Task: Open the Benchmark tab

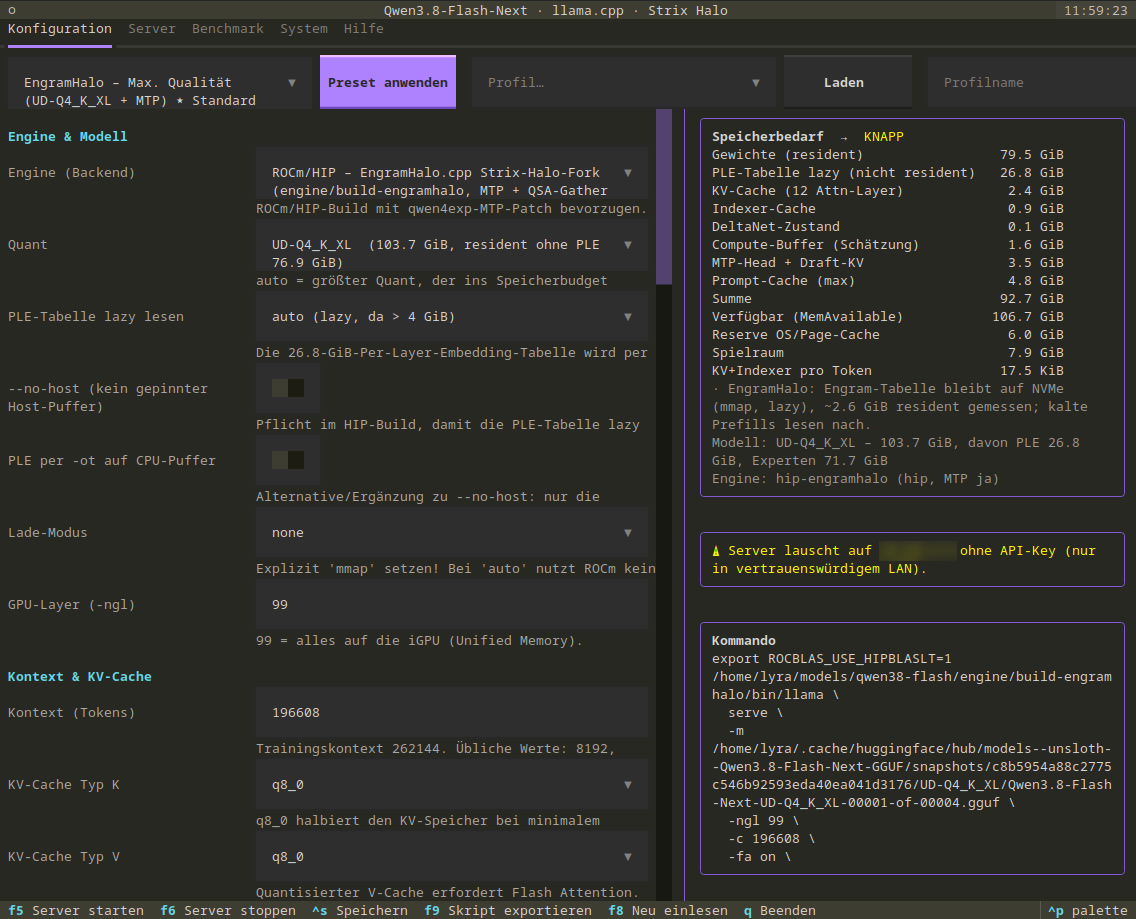Action: [227, 29]
